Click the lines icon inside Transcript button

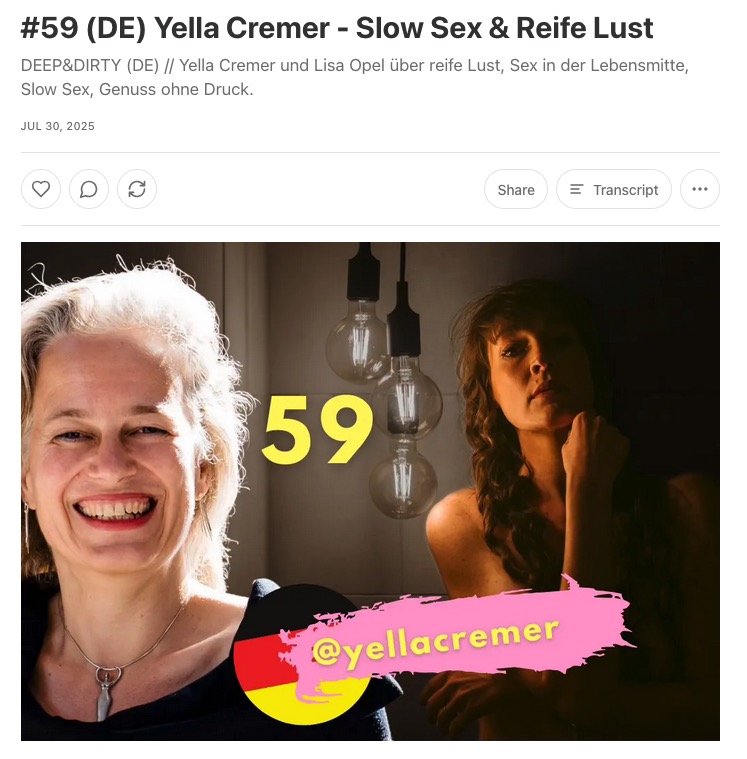[x=576, y=189]
